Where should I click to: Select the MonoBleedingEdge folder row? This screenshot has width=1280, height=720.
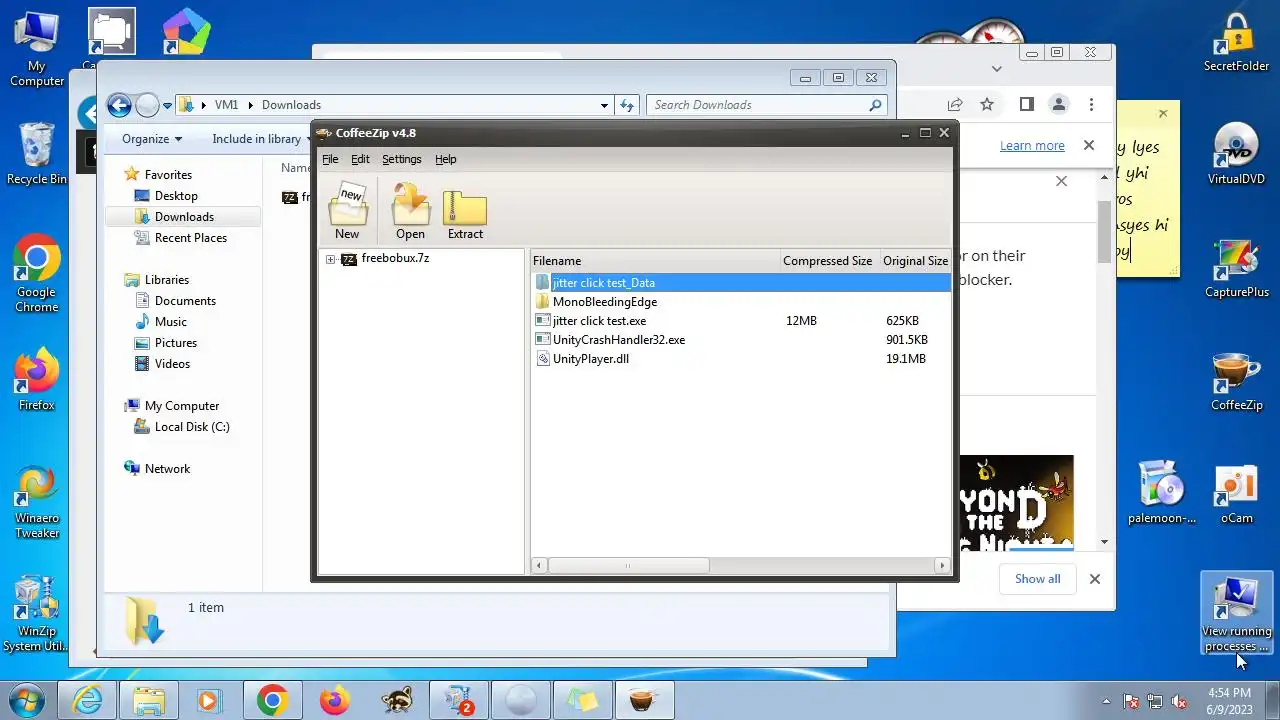pyautogui.click(x=741, y=302)
